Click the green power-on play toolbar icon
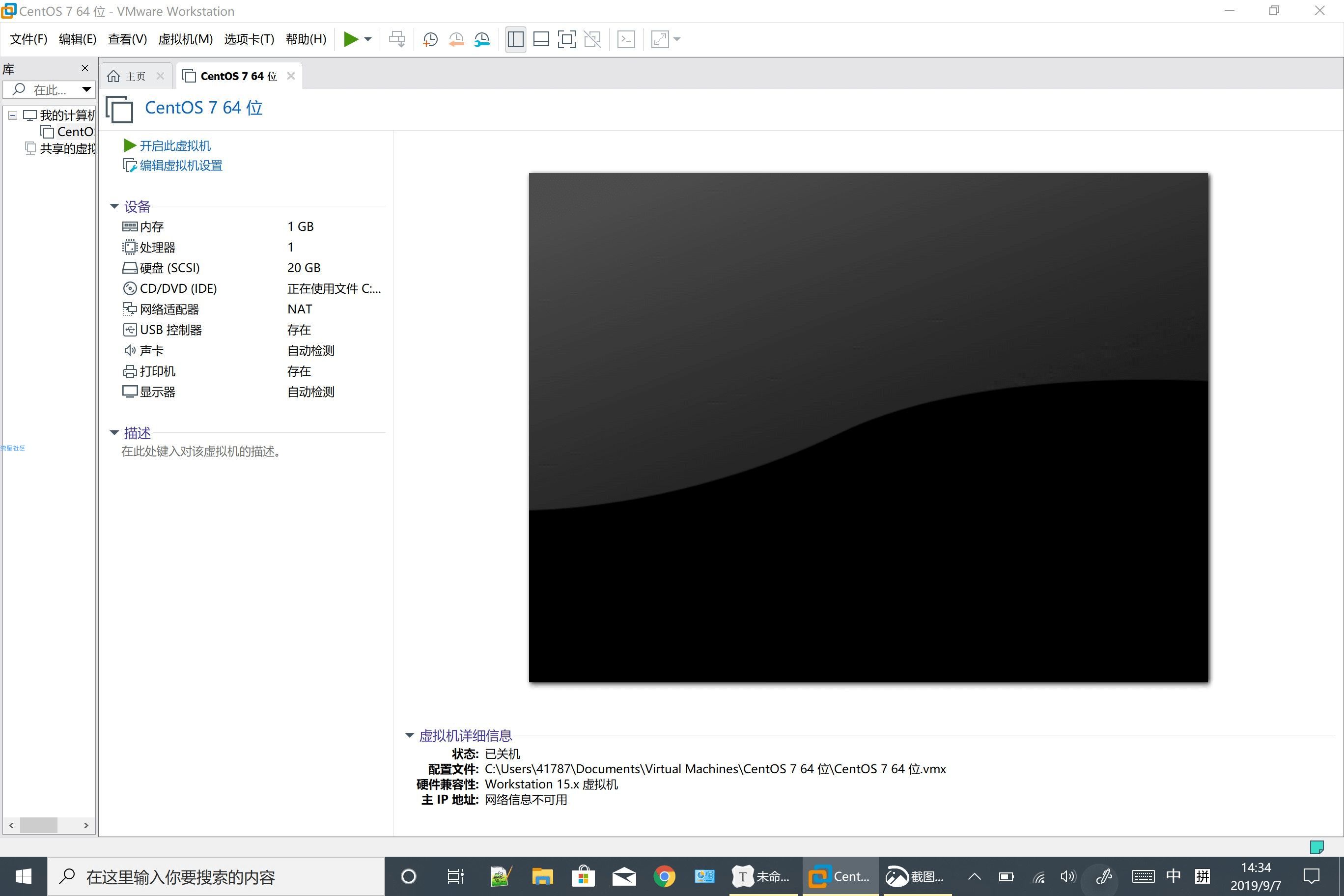The height and width of the screenshot is (896, 1344). [x=351, y=39]
